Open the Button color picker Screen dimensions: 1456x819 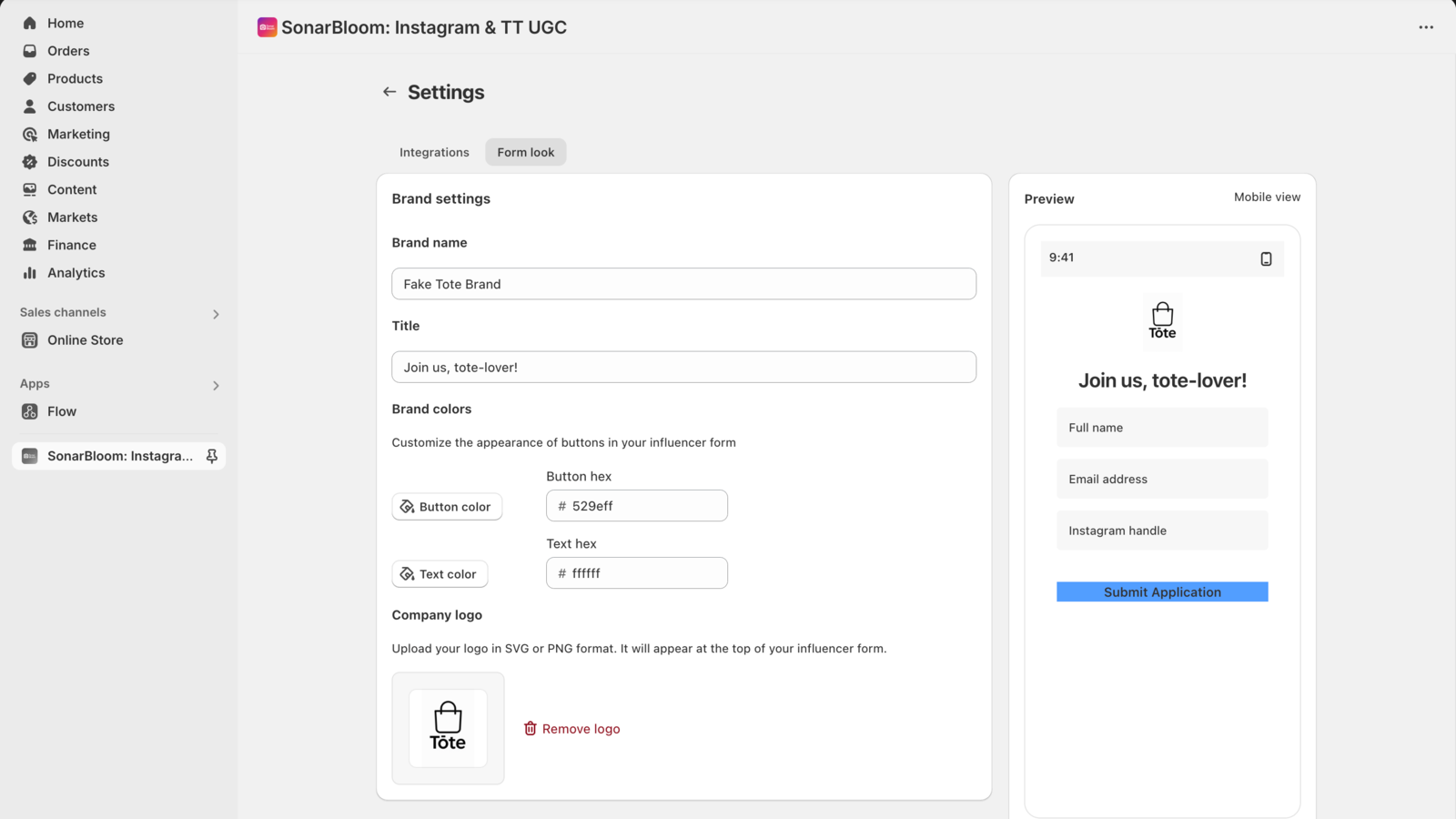click(447, 506)
